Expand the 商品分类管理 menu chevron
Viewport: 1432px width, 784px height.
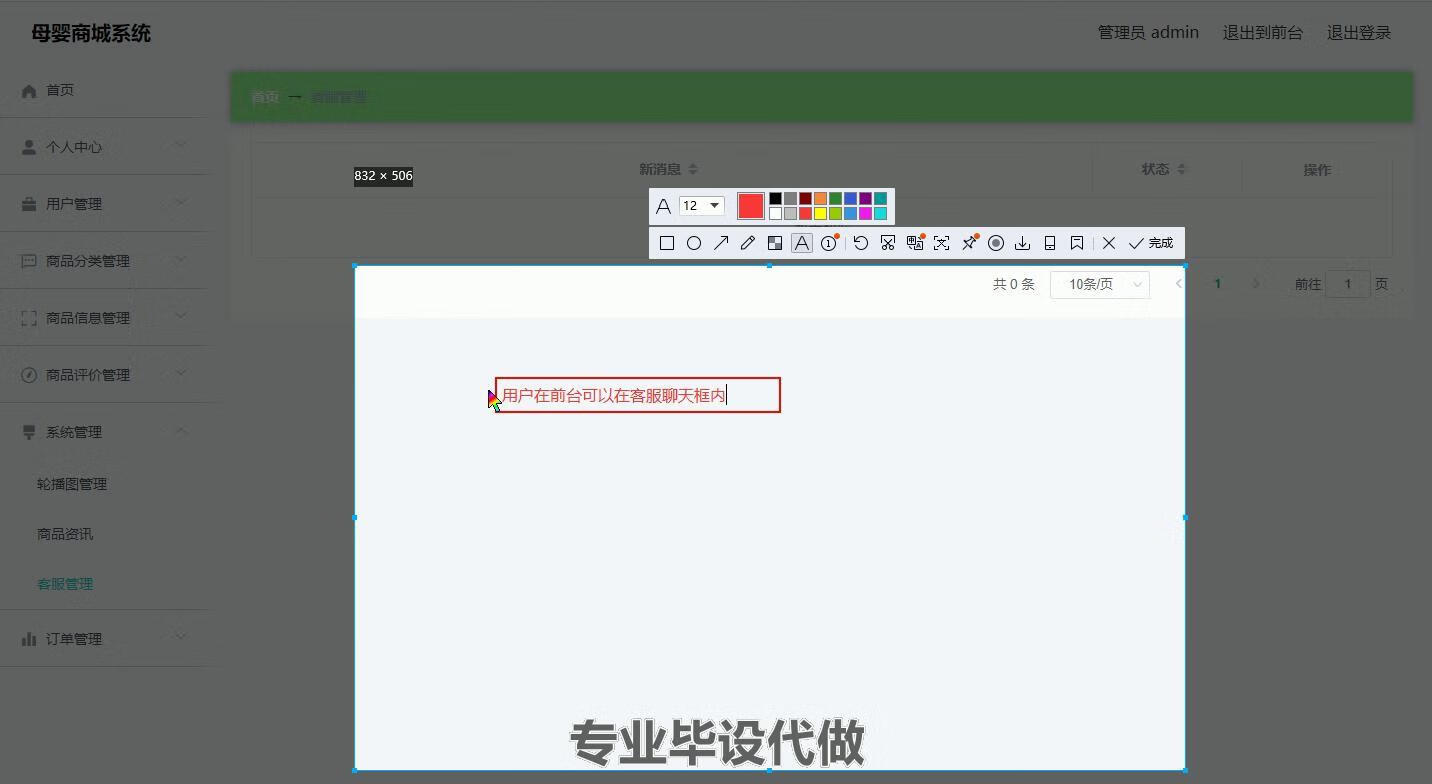[181, 260]
